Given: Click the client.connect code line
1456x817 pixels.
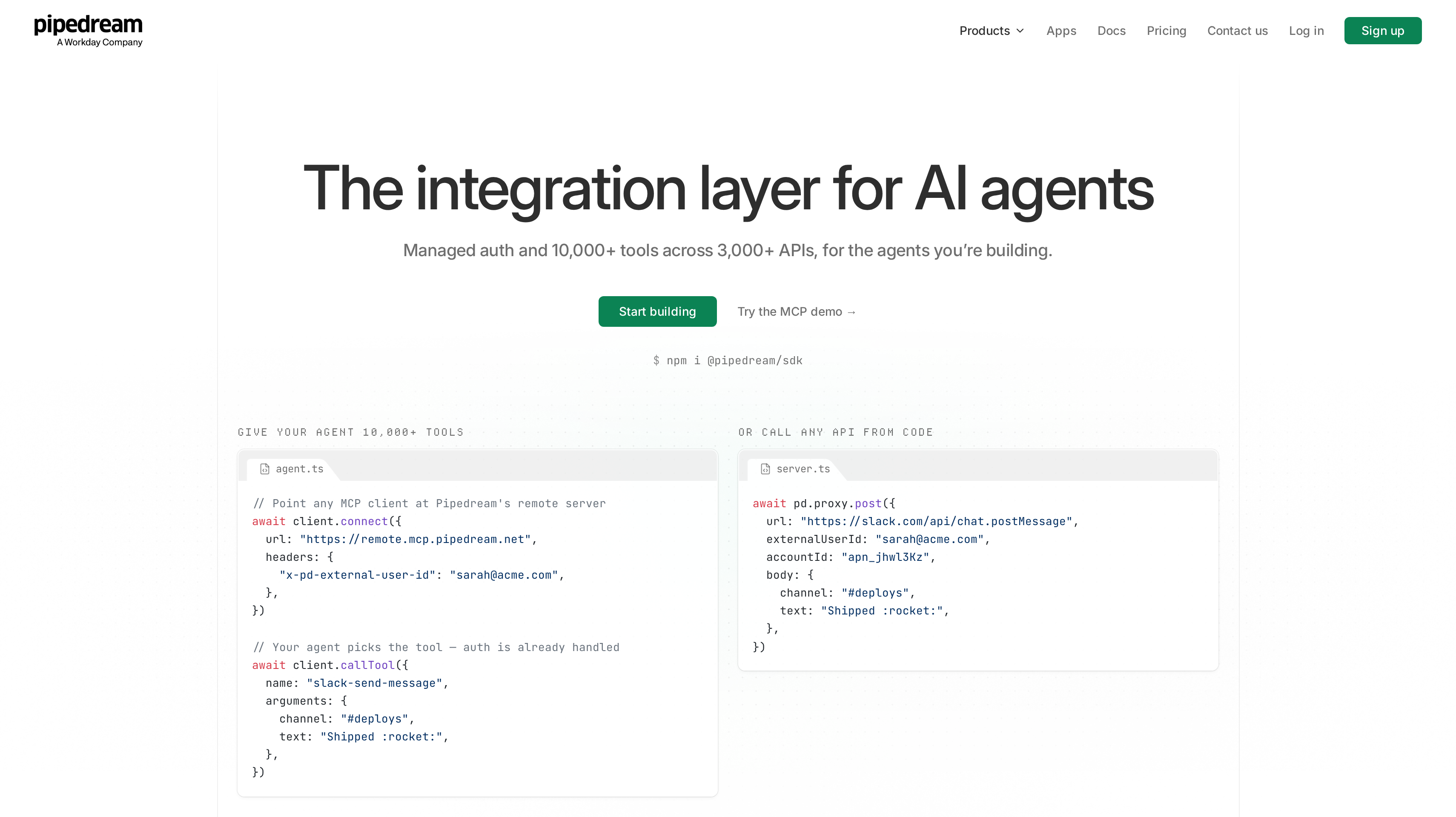Looking at the screenshot, I should (327, 521).
